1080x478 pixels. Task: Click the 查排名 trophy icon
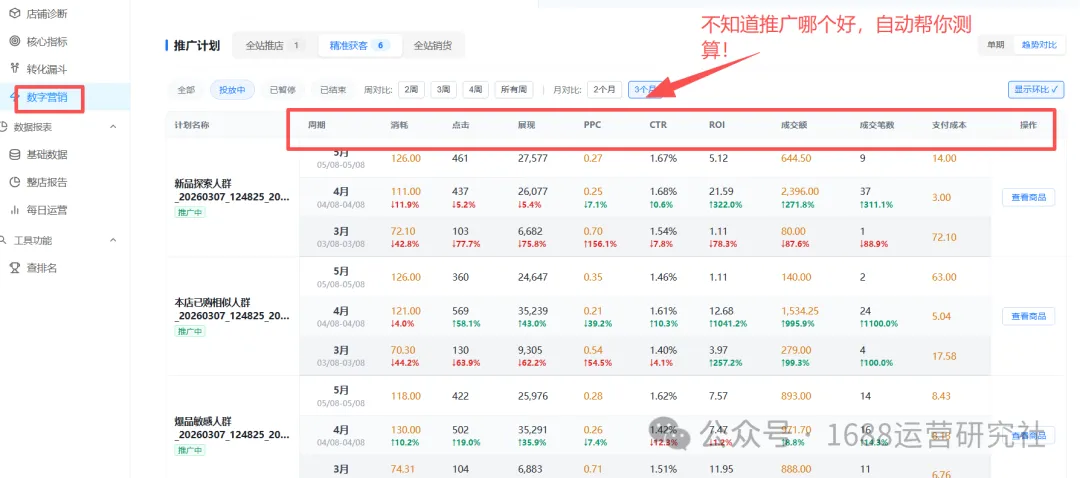(x=14, y=268)
